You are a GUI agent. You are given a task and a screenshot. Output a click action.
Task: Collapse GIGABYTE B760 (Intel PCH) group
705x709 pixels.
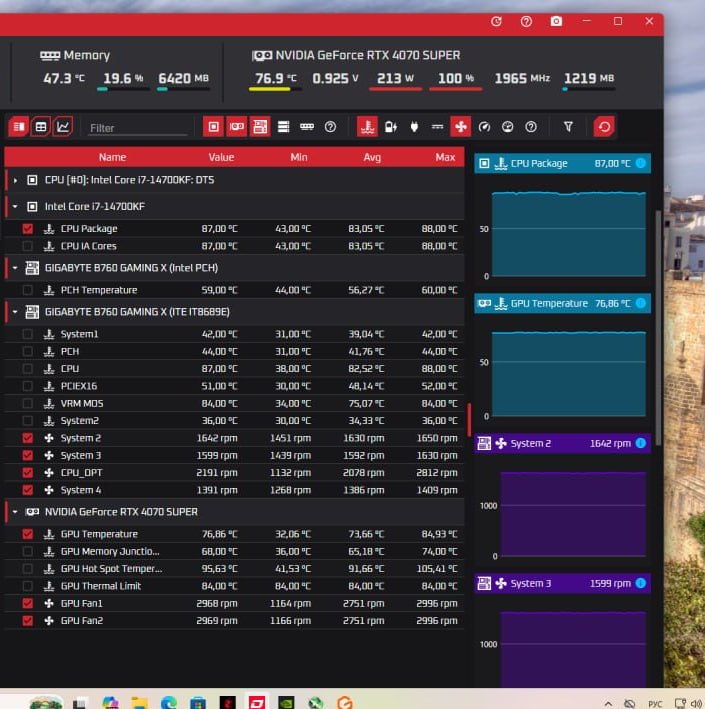pos(15,268)
